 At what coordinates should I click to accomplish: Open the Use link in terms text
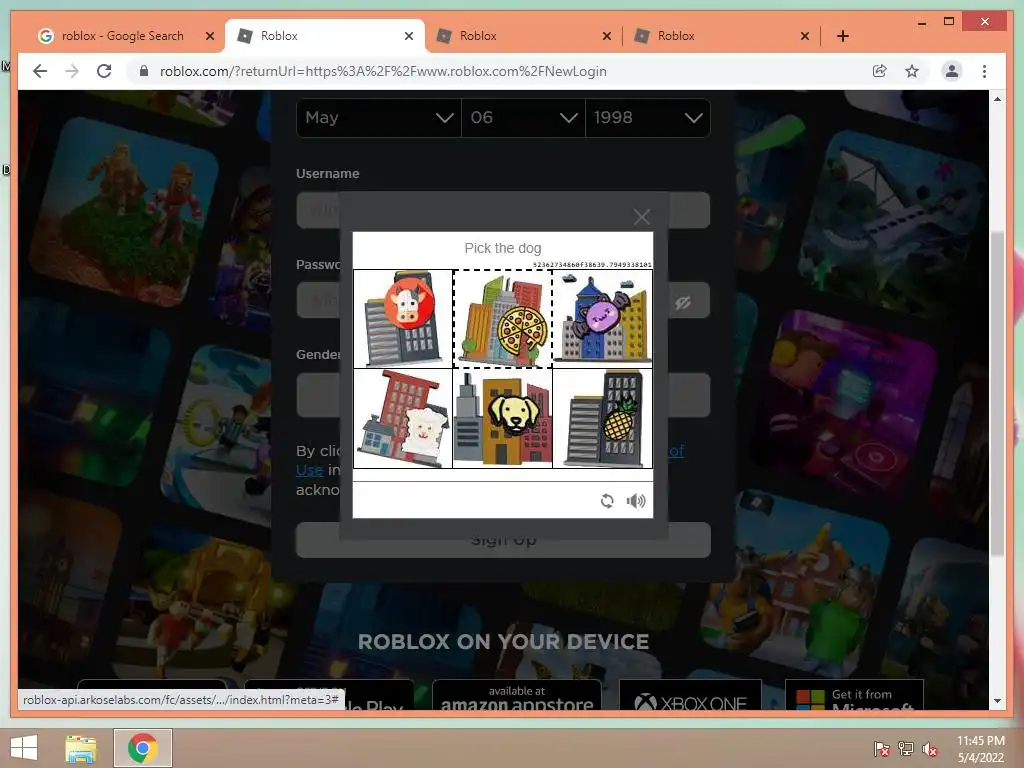point(310,470)
